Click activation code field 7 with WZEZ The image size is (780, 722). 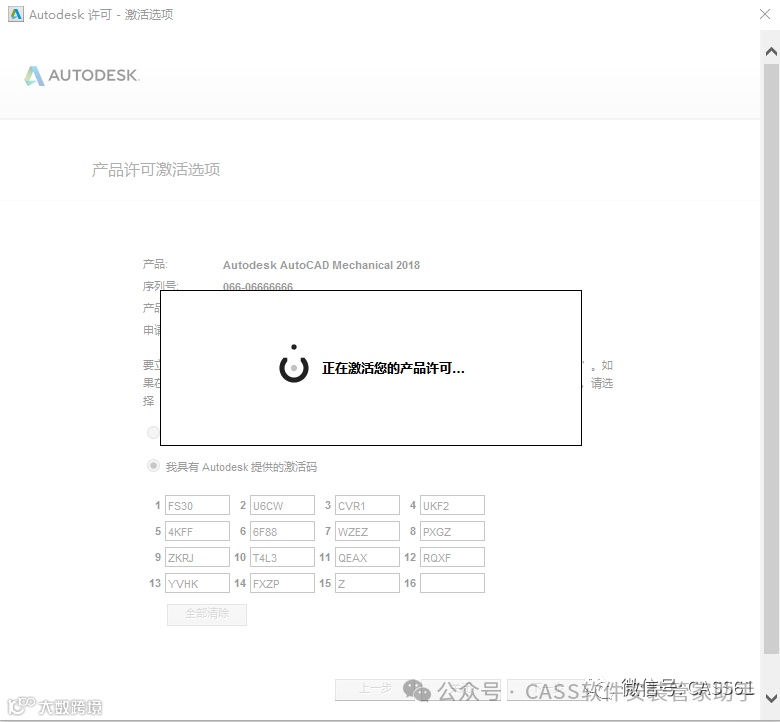click(x=367, y=531)
